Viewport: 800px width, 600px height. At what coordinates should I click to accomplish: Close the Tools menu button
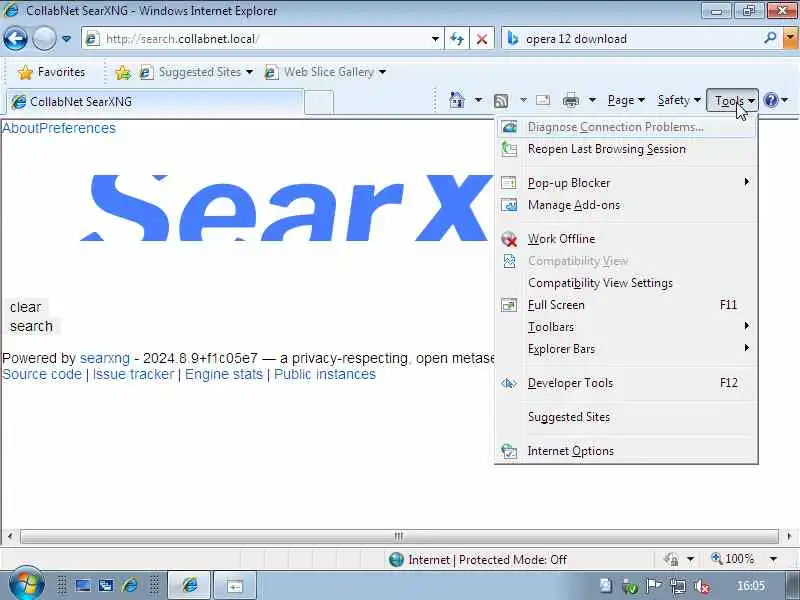point(733,101)
